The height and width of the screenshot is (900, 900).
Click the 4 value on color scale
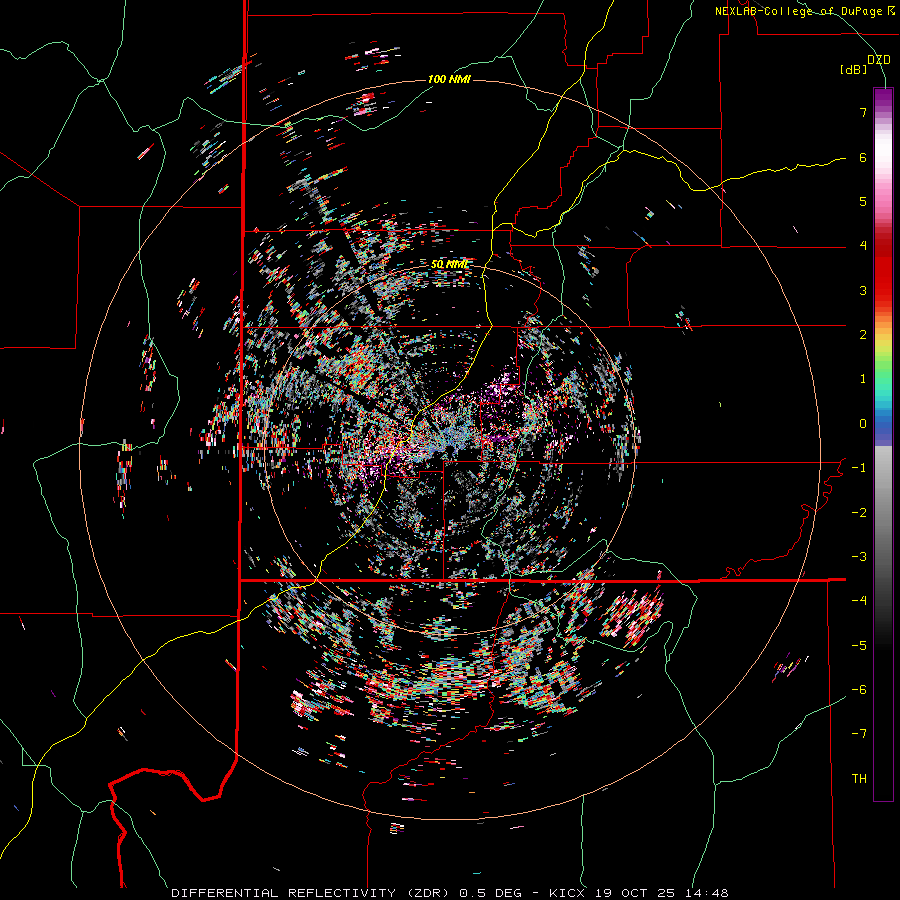tap(863, 246)
